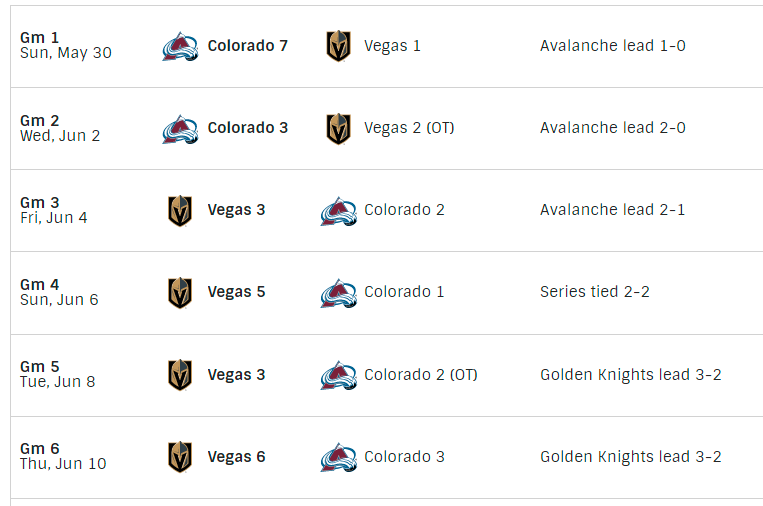Click Avalanche lead 2-1 status text

point(612,210)
